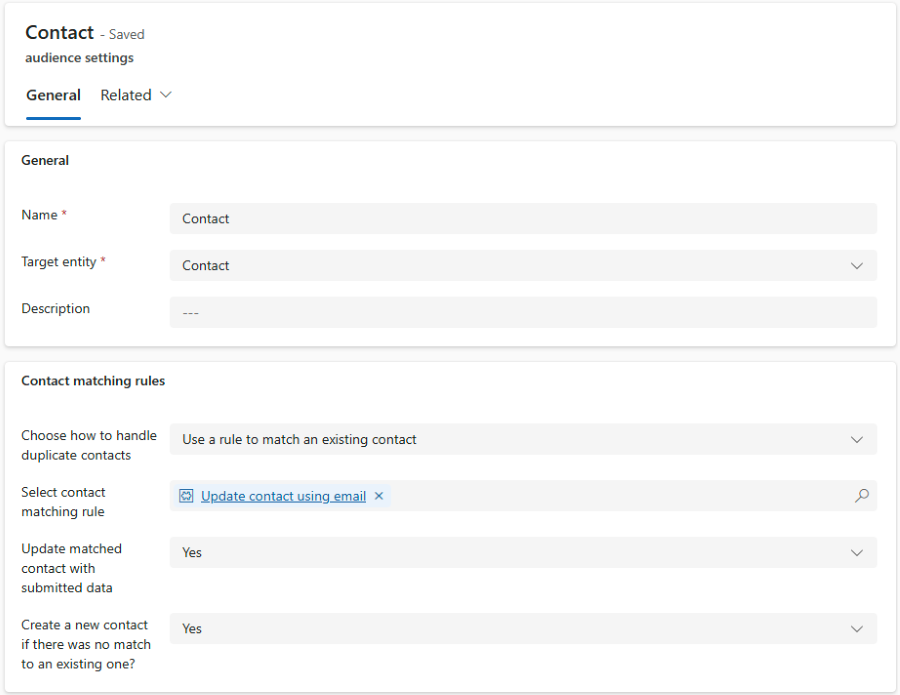Click into the Description field

523,312
